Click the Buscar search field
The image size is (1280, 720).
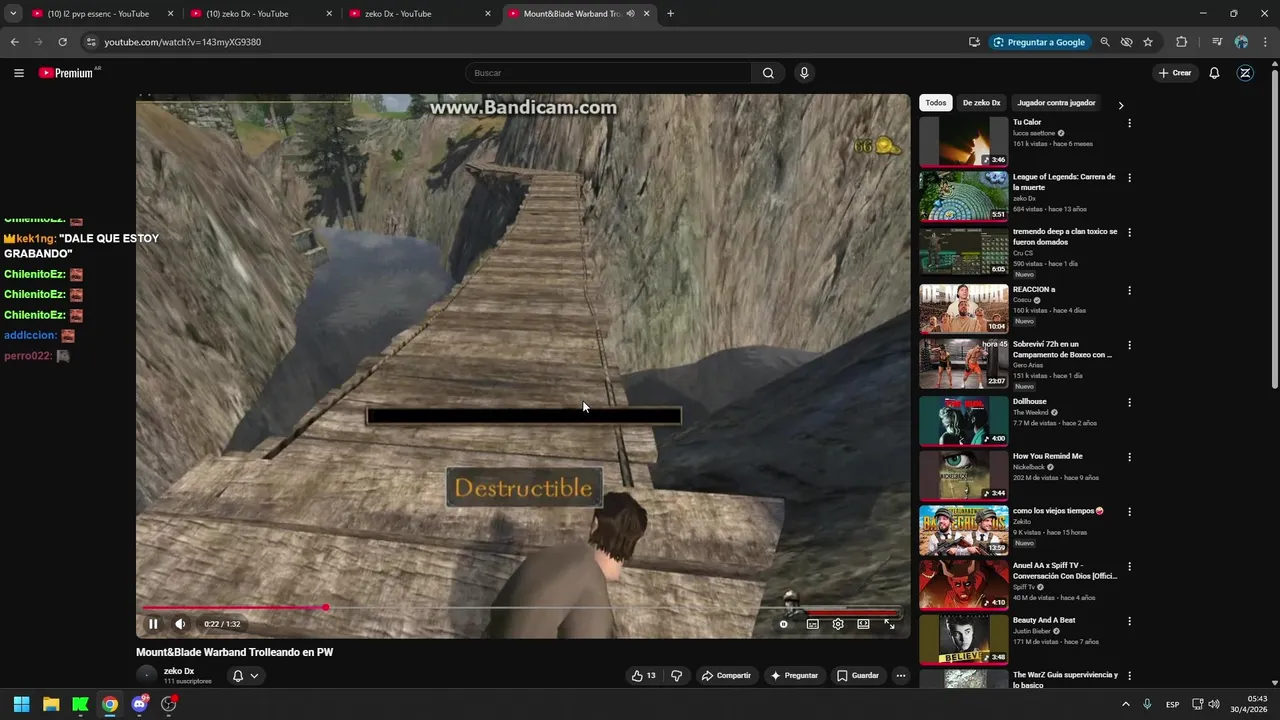click(608, 73)
